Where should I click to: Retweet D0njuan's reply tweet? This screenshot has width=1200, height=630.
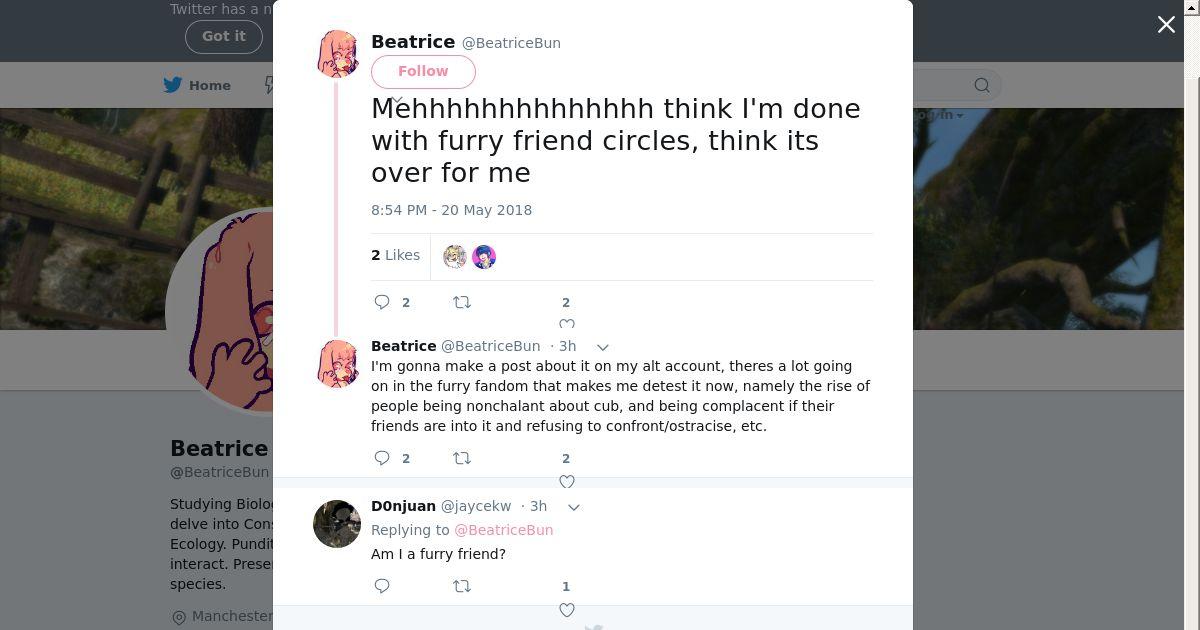pyautogui.click(x=462, y=586)
